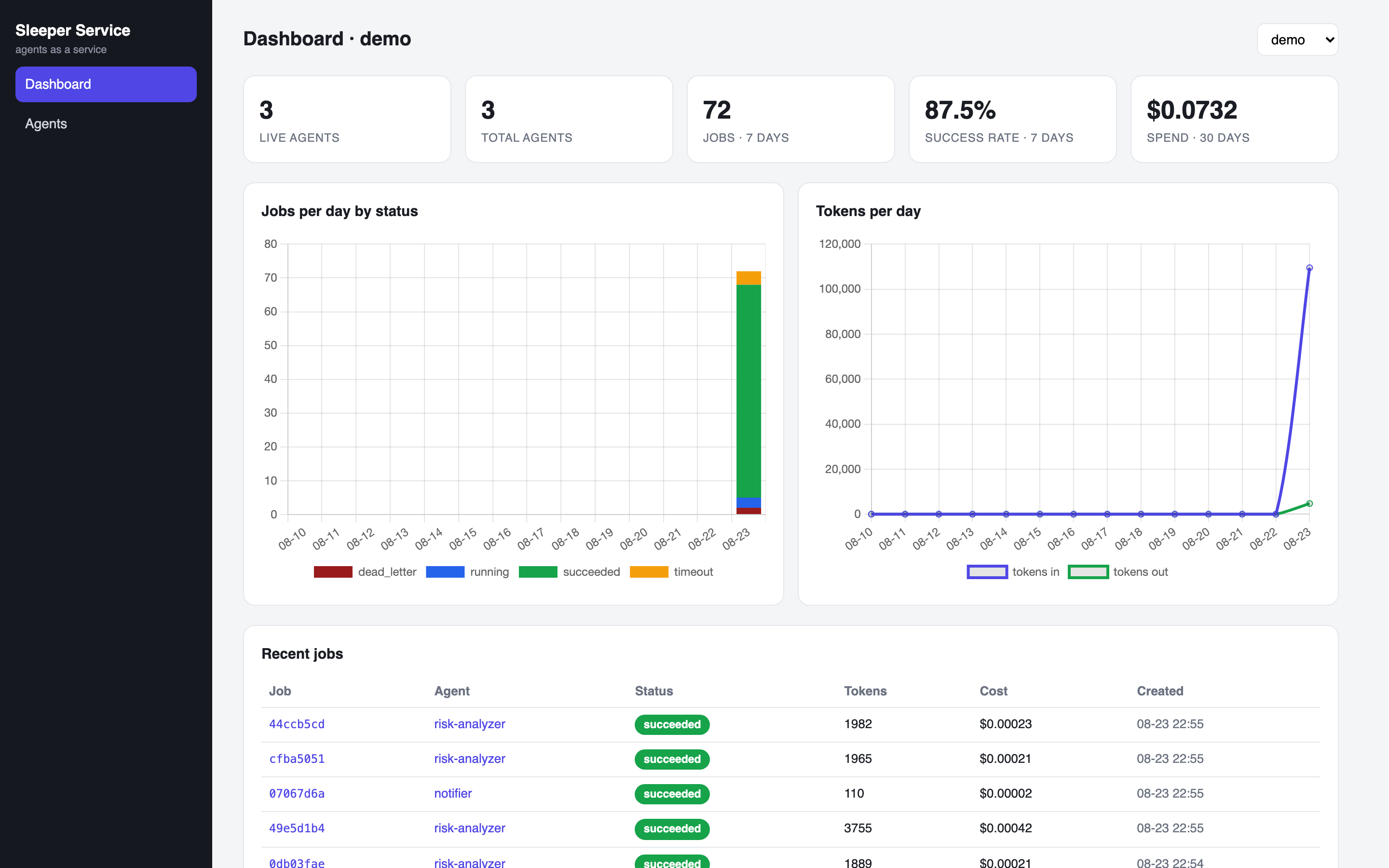Open the demo tenant dropdown
Screen dimensions: 1389x868
click(x=1297, y=40)
